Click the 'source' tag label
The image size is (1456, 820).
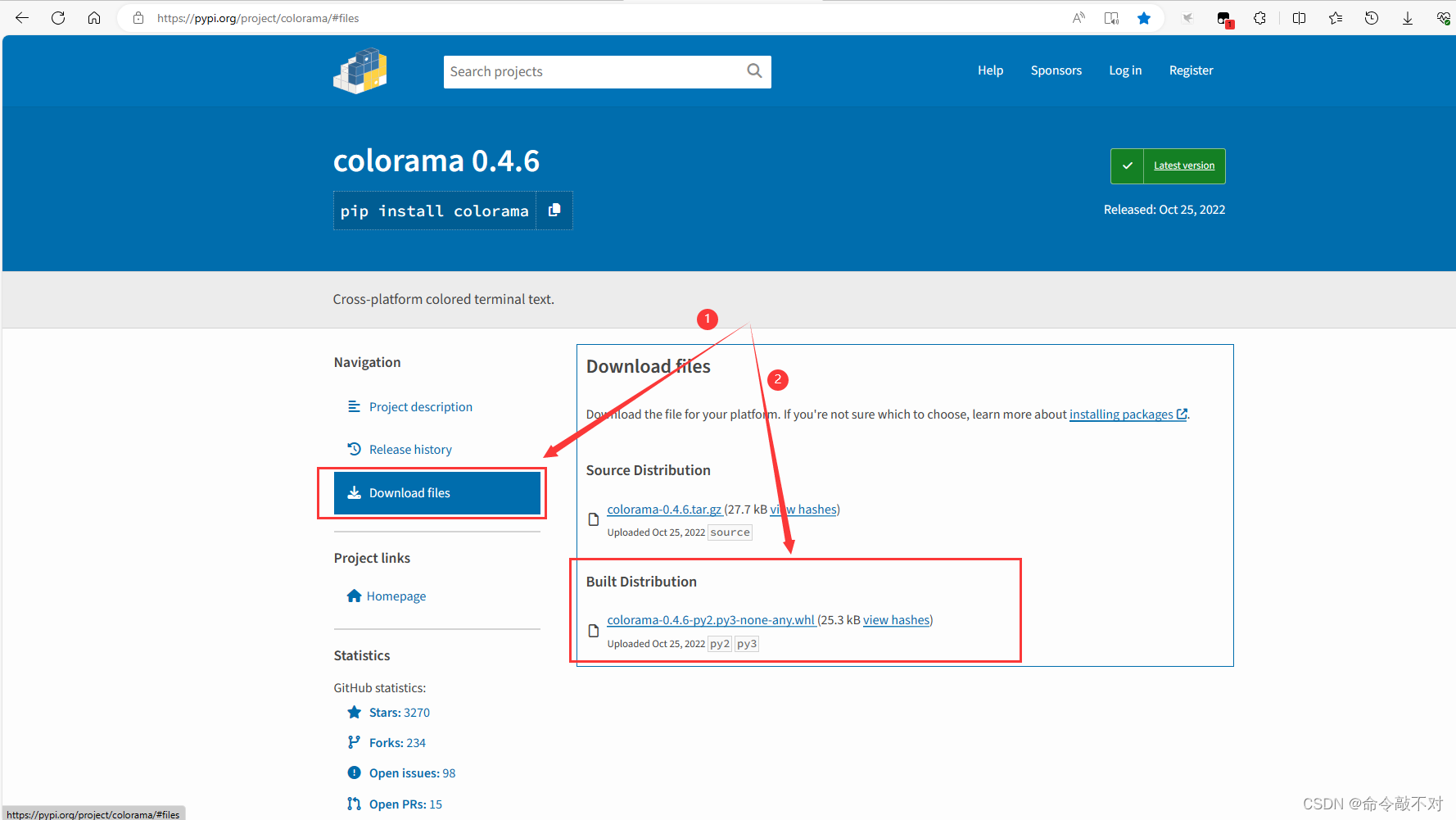(730, 532)
